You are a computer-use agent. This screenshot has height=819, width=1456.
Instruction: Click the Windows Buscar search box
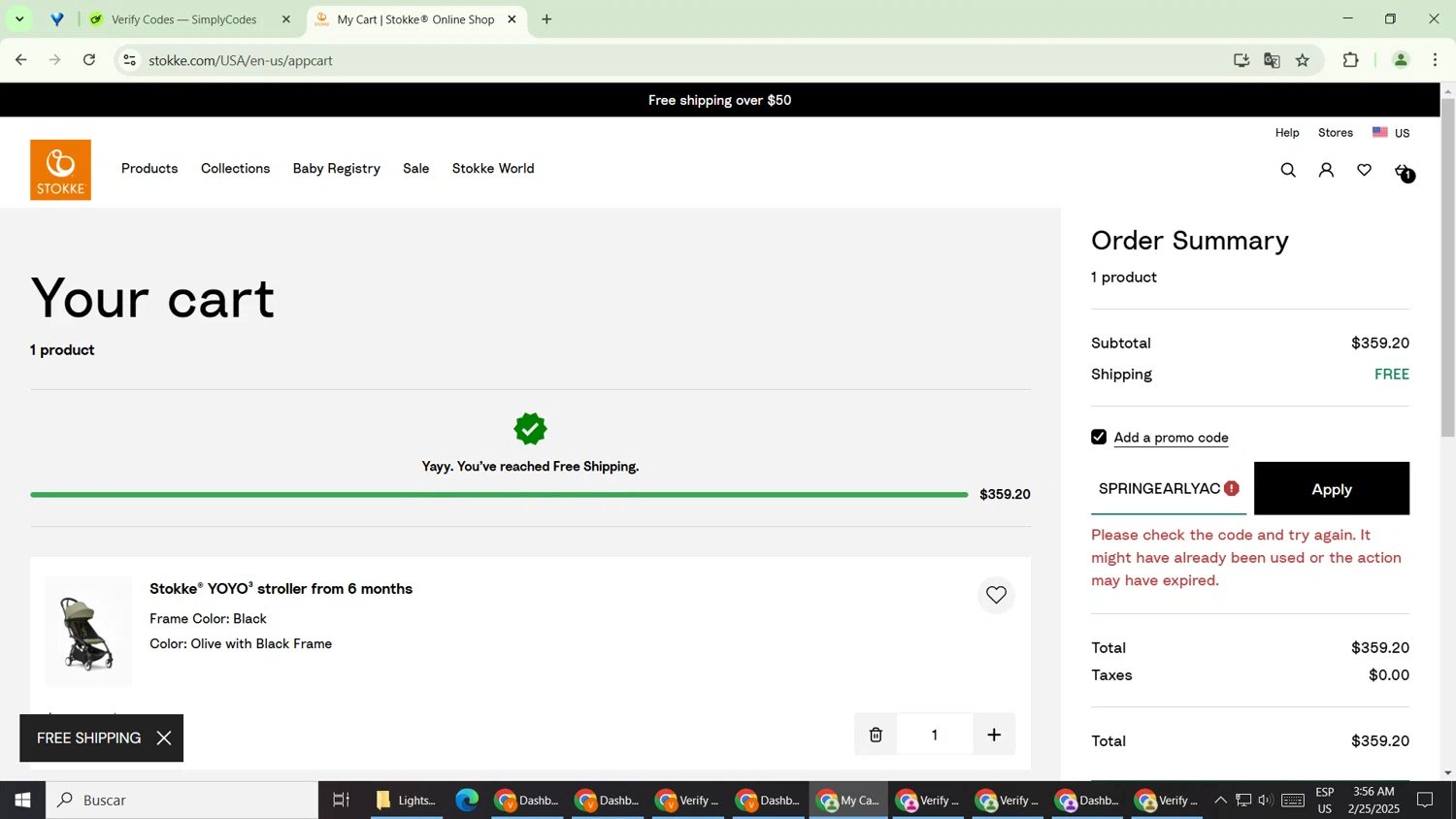(x=182, y=801)
